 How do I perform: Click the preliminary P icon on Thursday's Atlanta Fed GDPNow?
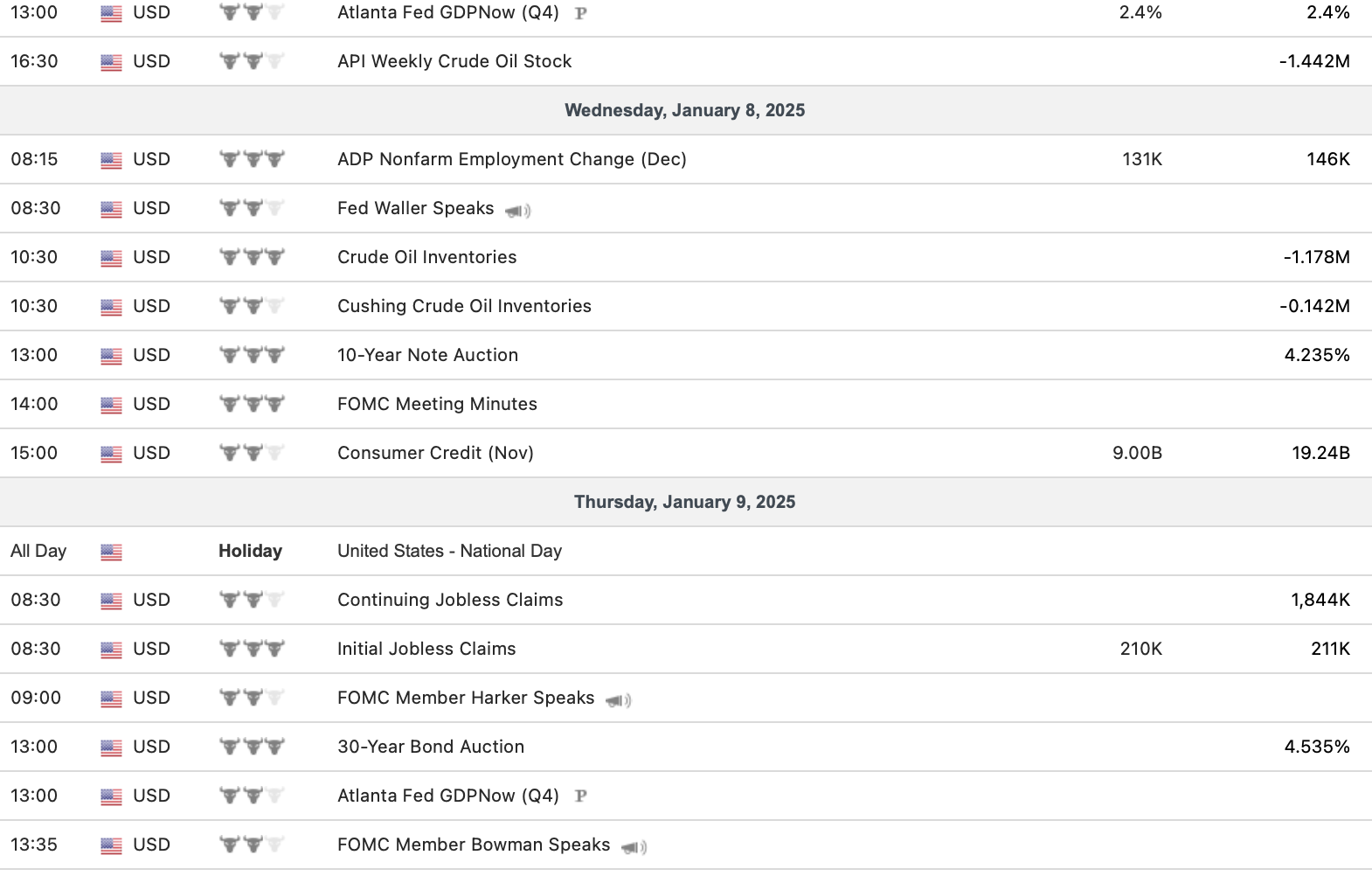tap(580, 796)
